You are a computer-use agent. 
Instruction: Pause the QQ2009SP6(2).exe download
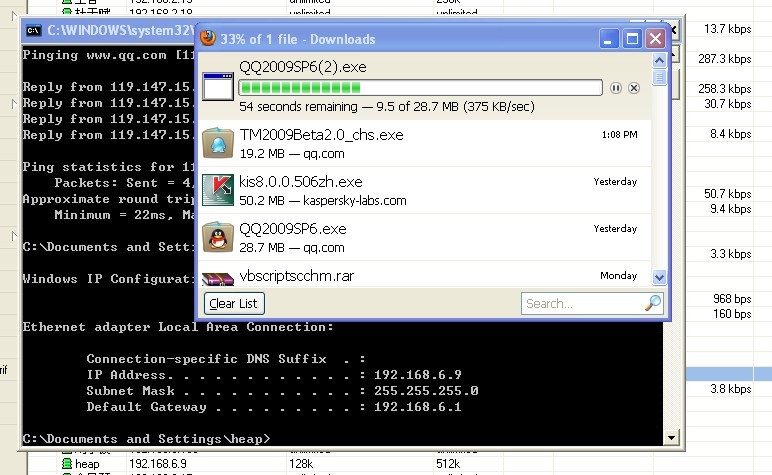(x=615, y=88)
